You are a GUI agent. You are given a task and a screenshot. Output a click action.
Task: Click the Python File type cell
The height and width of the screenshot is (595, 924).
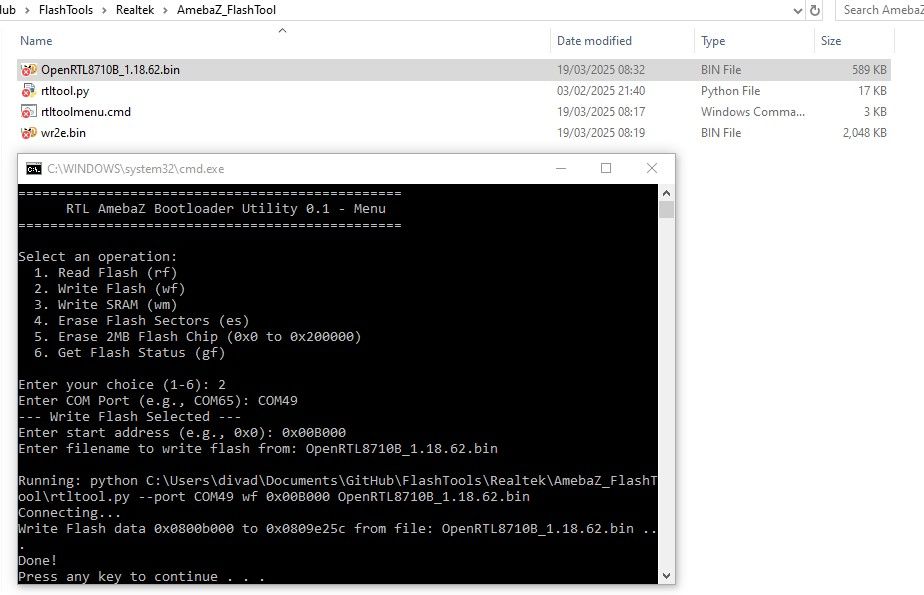click(730, 91)
